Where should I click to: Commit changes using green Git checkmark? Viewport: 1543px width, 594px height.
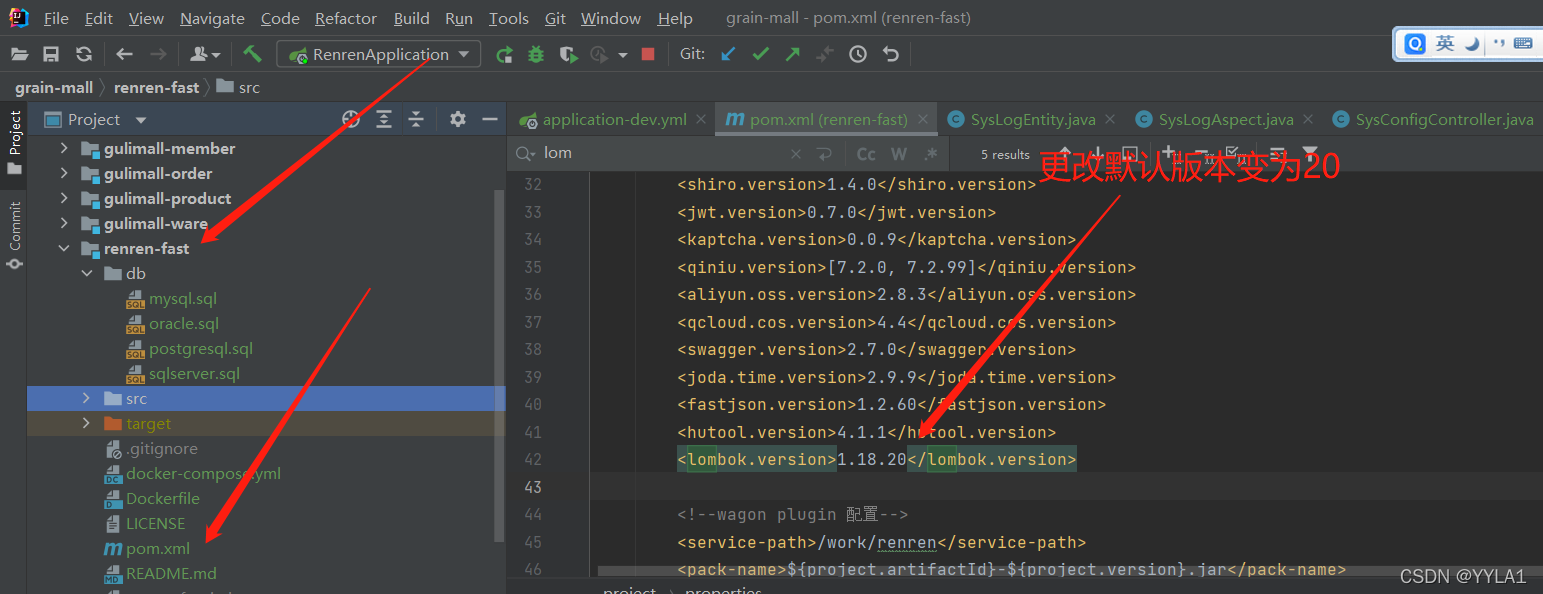(x=760, y=54)
